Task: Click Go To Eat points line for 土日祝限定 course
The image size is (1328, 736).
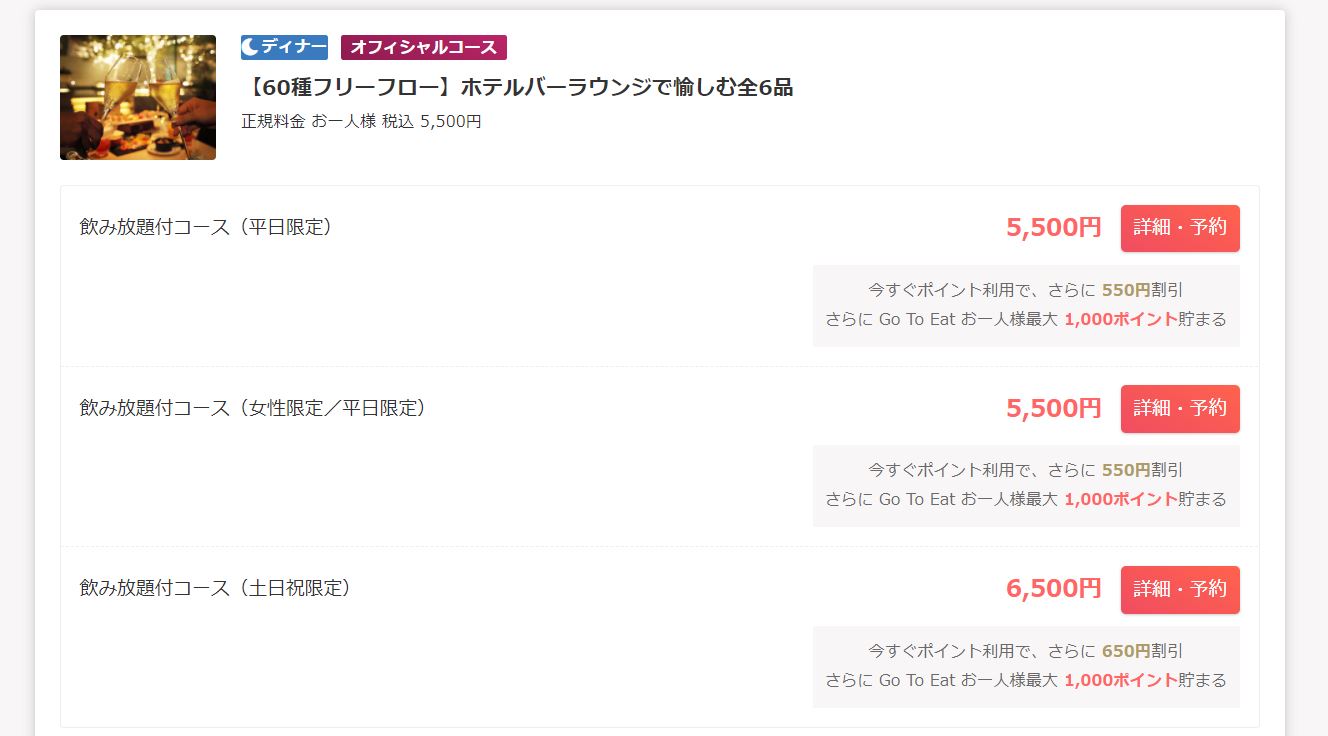Action: point(1025,680)
